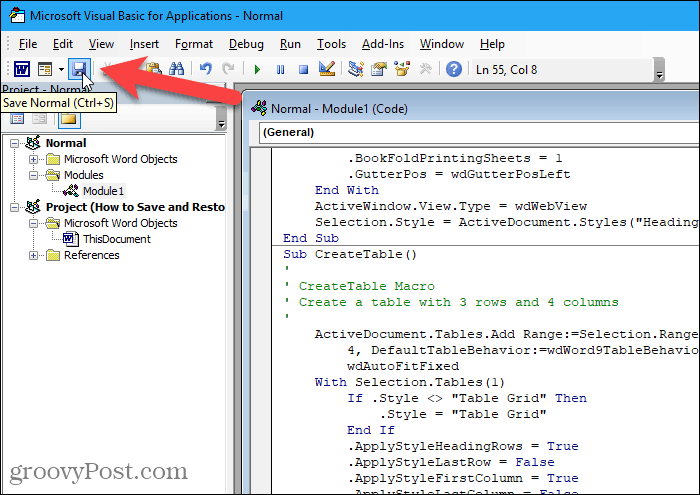Open the Help menu
The width and height of the screenshot is (700, 495).
(492, 44)
